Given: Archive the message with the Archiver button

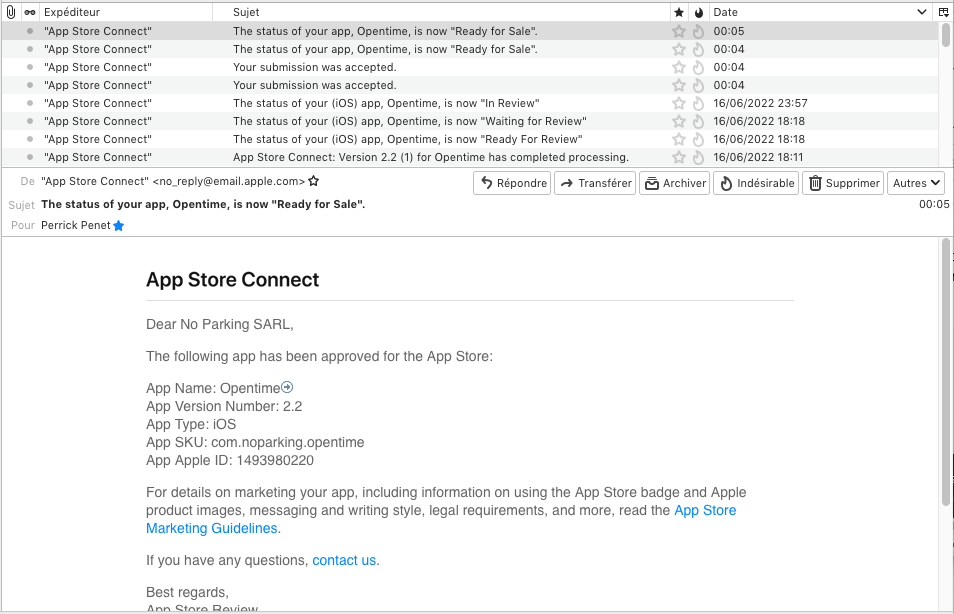Looking at the screenshot, I should point(675,183).
